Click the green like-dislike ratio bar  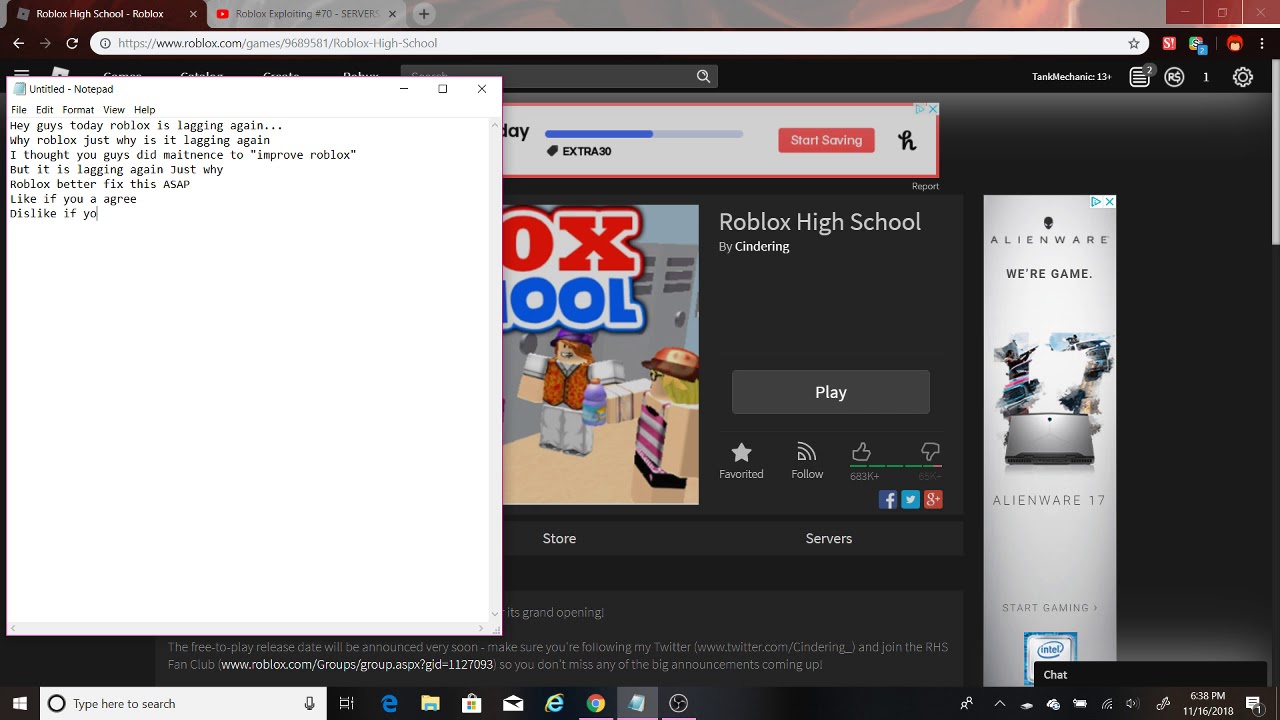point(896,466)
